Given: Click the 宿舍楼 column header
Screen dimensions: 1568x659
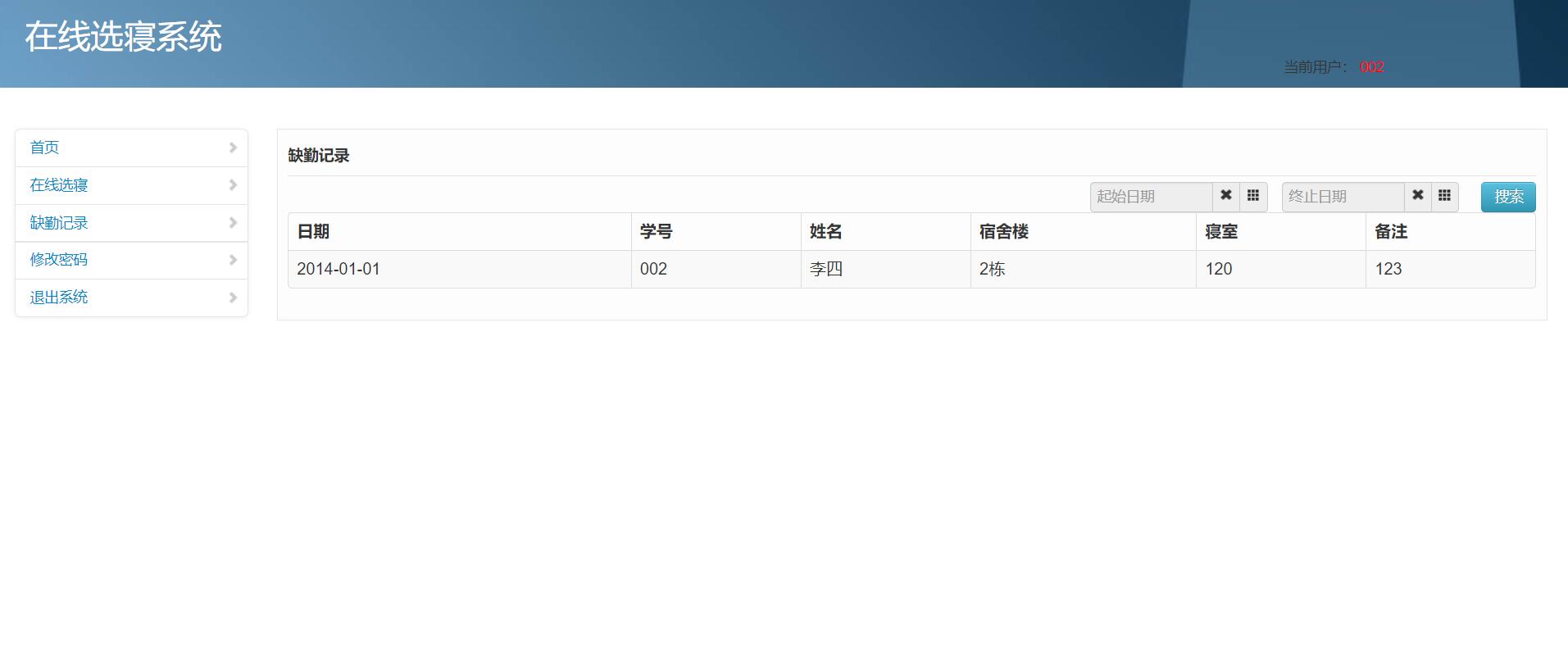Looking at the screenshot, I should (1084, 232).
